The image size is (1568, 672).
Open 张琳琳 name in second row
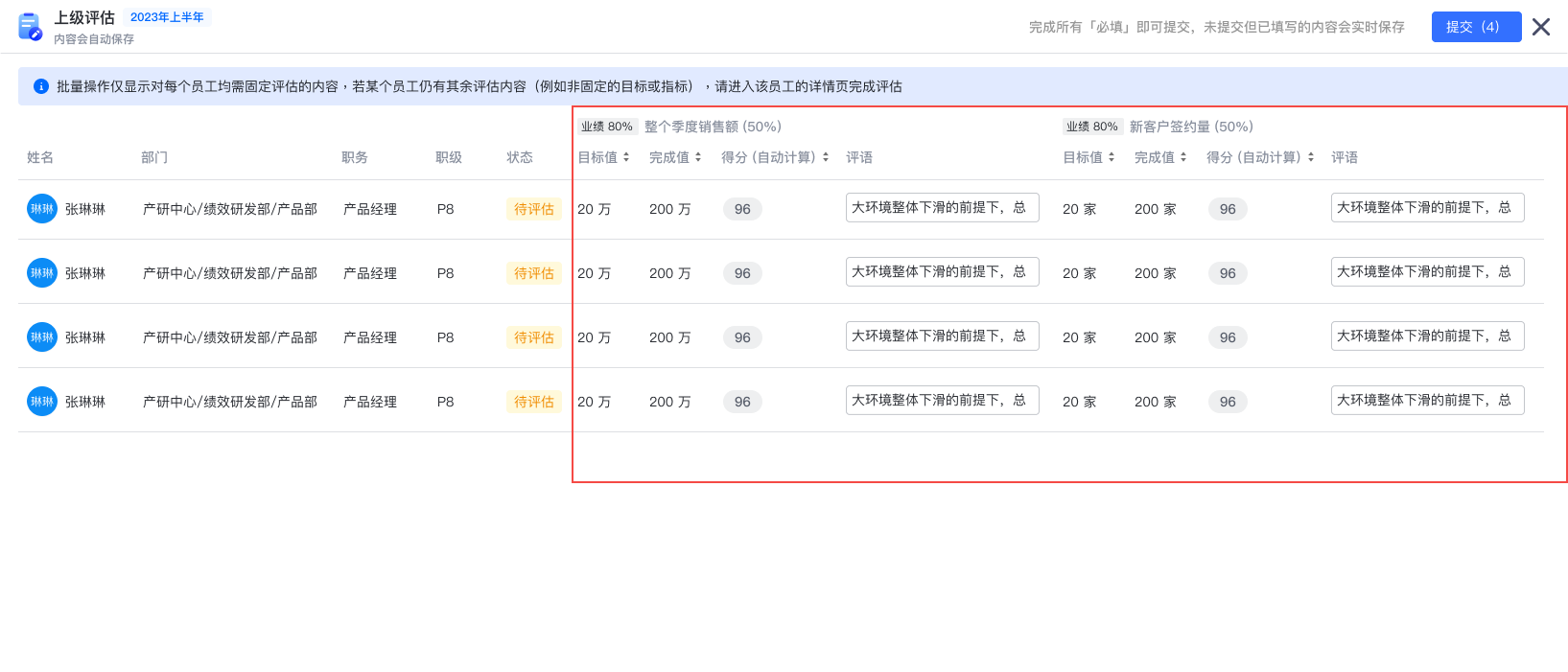click(85, 273)
